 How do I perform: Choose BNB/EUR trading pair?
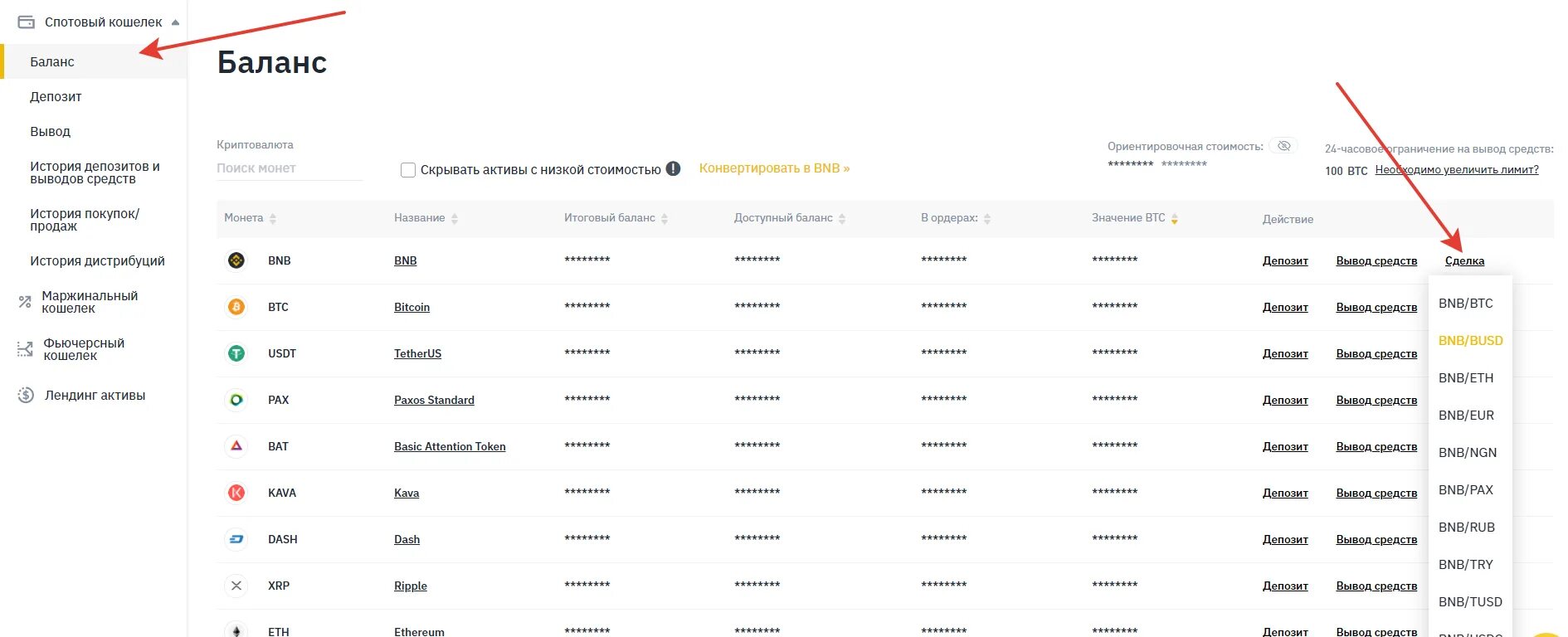(x=1466, y=416)
